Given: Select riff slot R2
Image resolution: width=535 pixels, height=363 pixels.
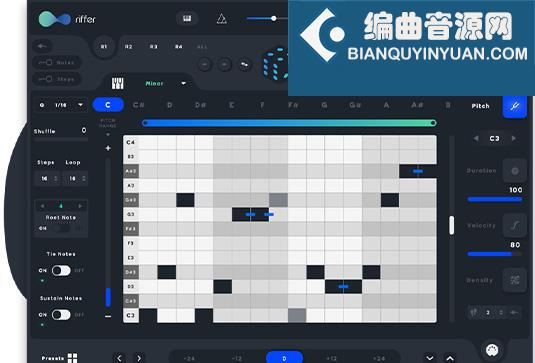Looking at the screenshot, I should point(129,47).
